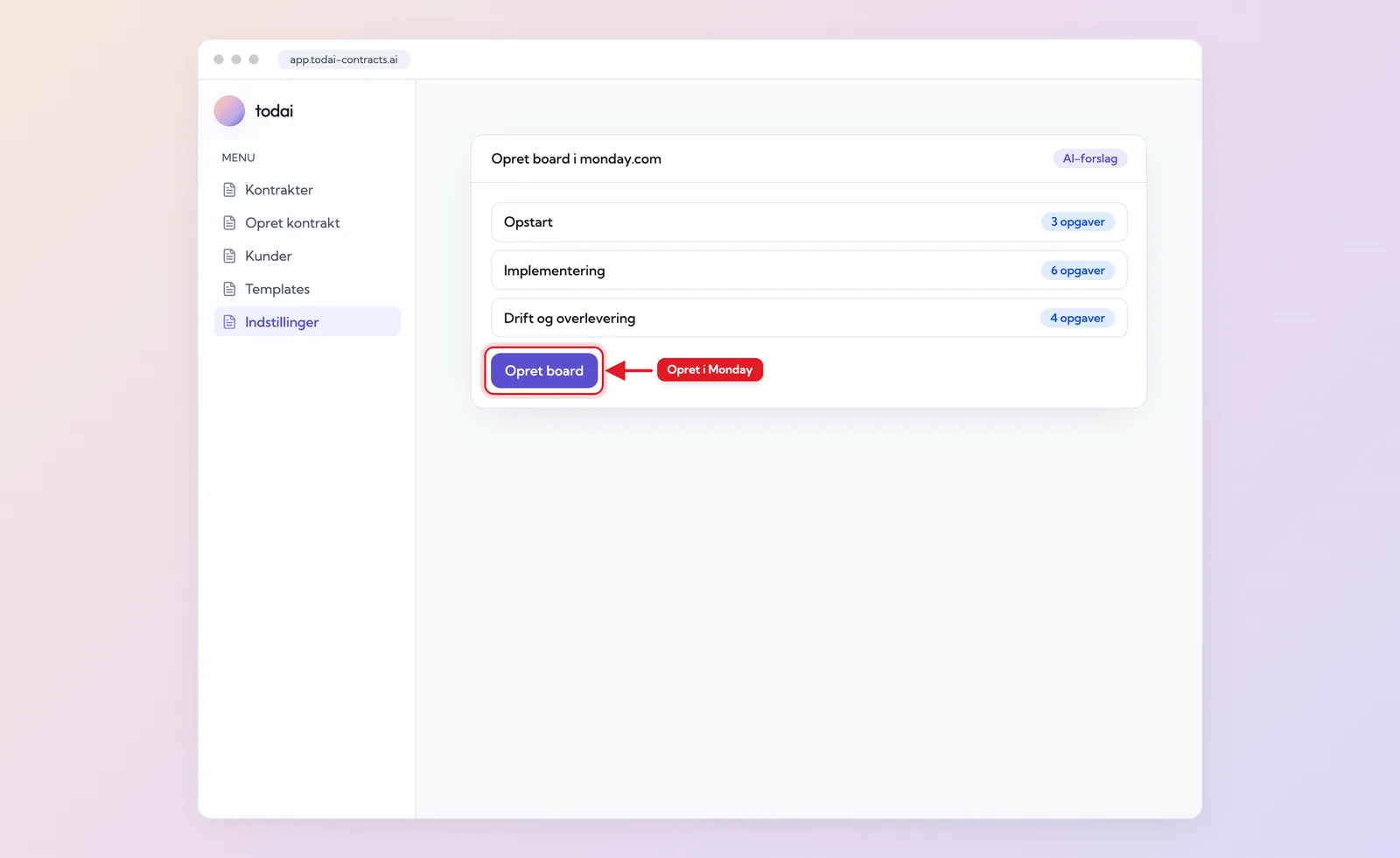Select Indstillinger in the sidebar
Image resolution: width=1400 pixels, height=858 pixels.
(x=307, y=322)
